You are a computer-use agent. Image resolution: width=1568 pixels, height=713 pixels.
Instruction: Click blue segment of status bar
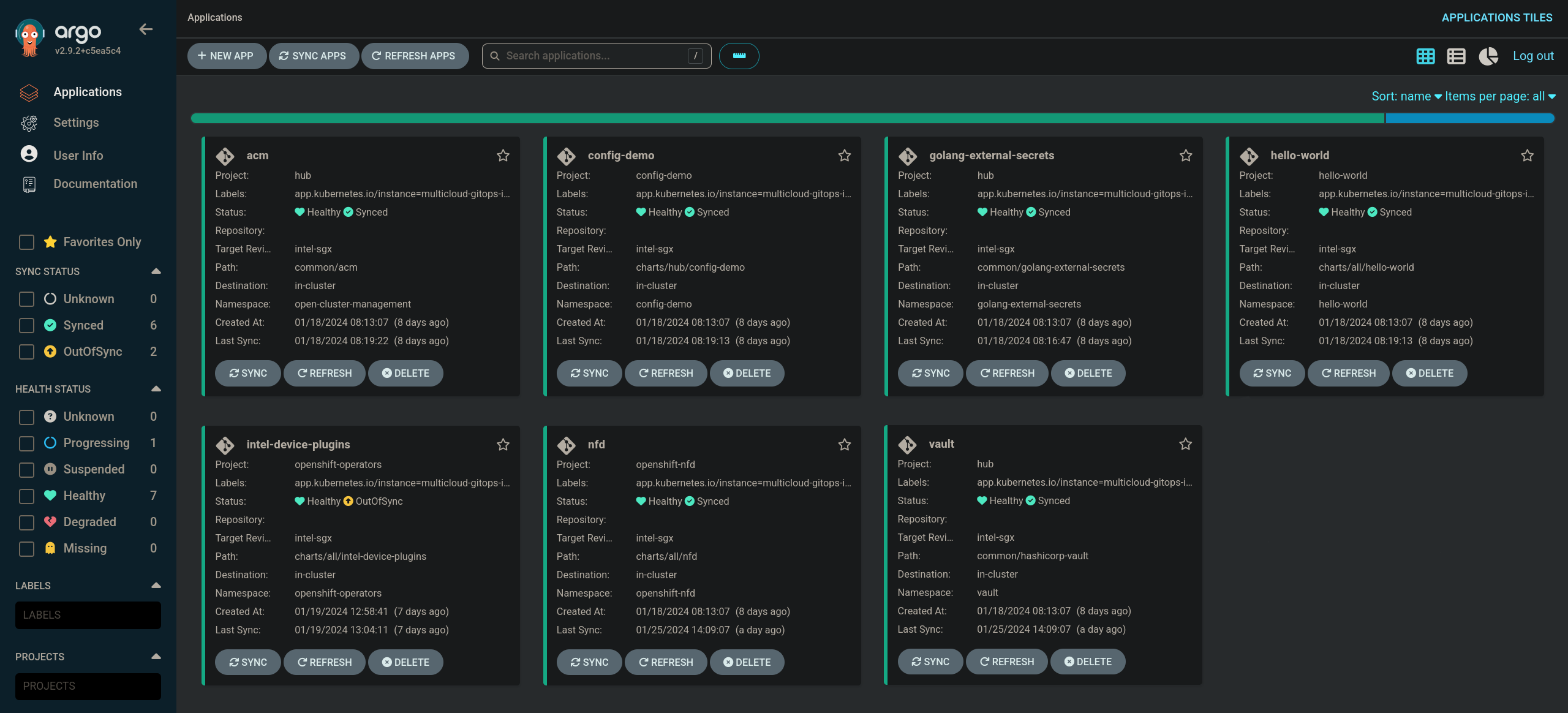tap(1470, 118)
